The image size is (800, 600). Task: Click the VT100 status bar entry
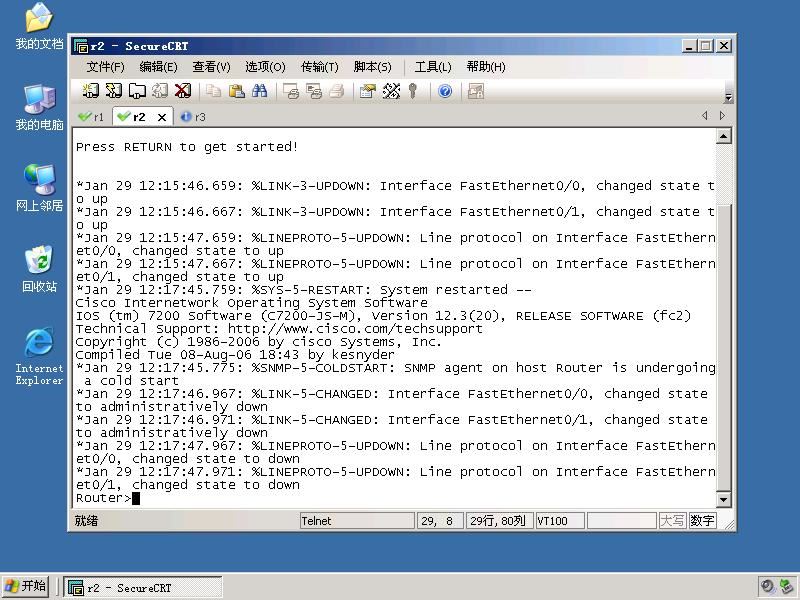click(560, 521)
